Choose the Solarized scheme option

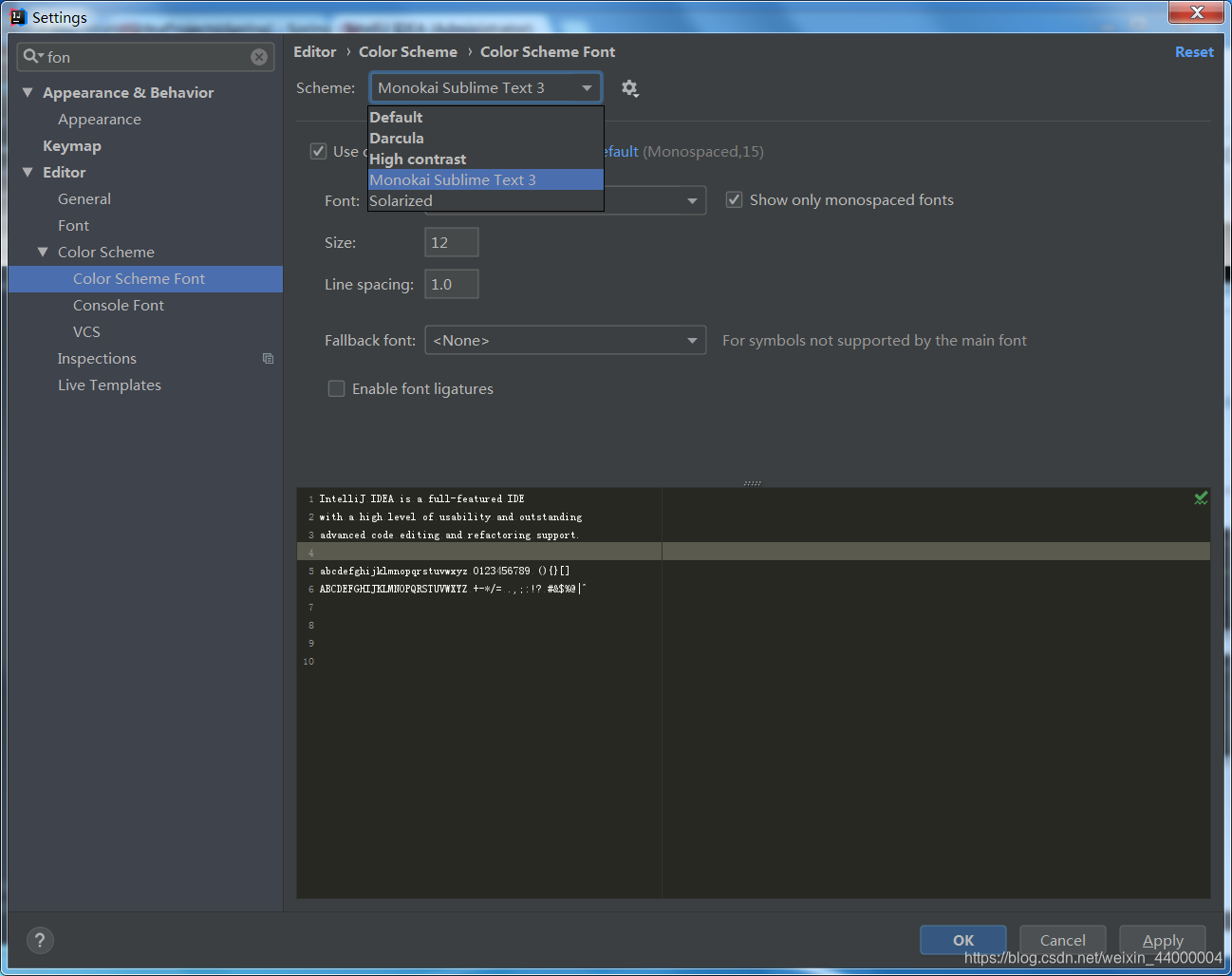(x=485, y=200)
